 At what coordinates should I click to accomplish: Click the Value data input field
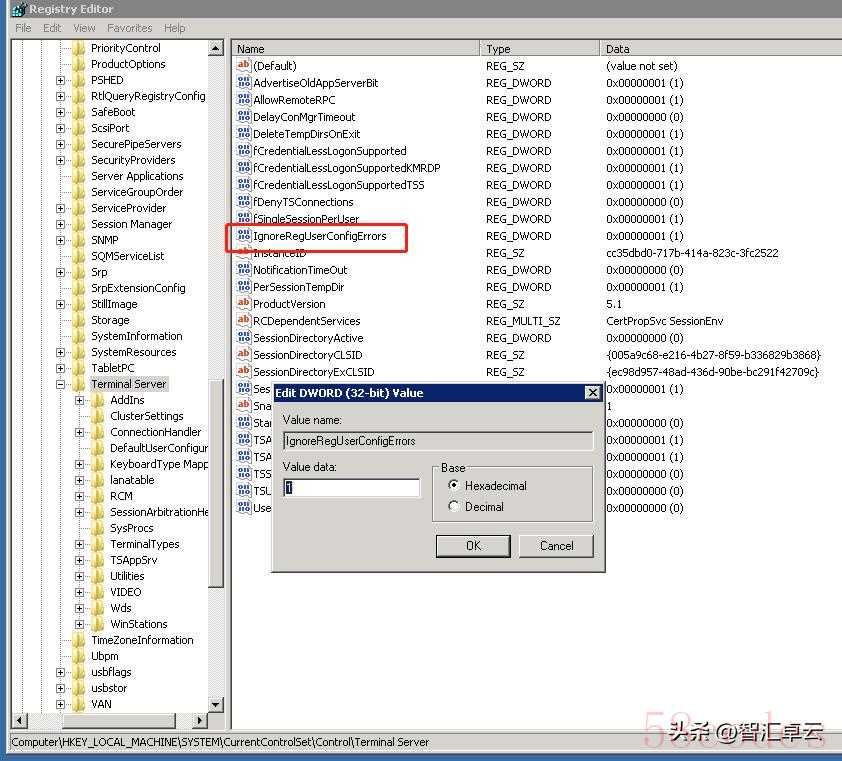click(x=352, y=488)
